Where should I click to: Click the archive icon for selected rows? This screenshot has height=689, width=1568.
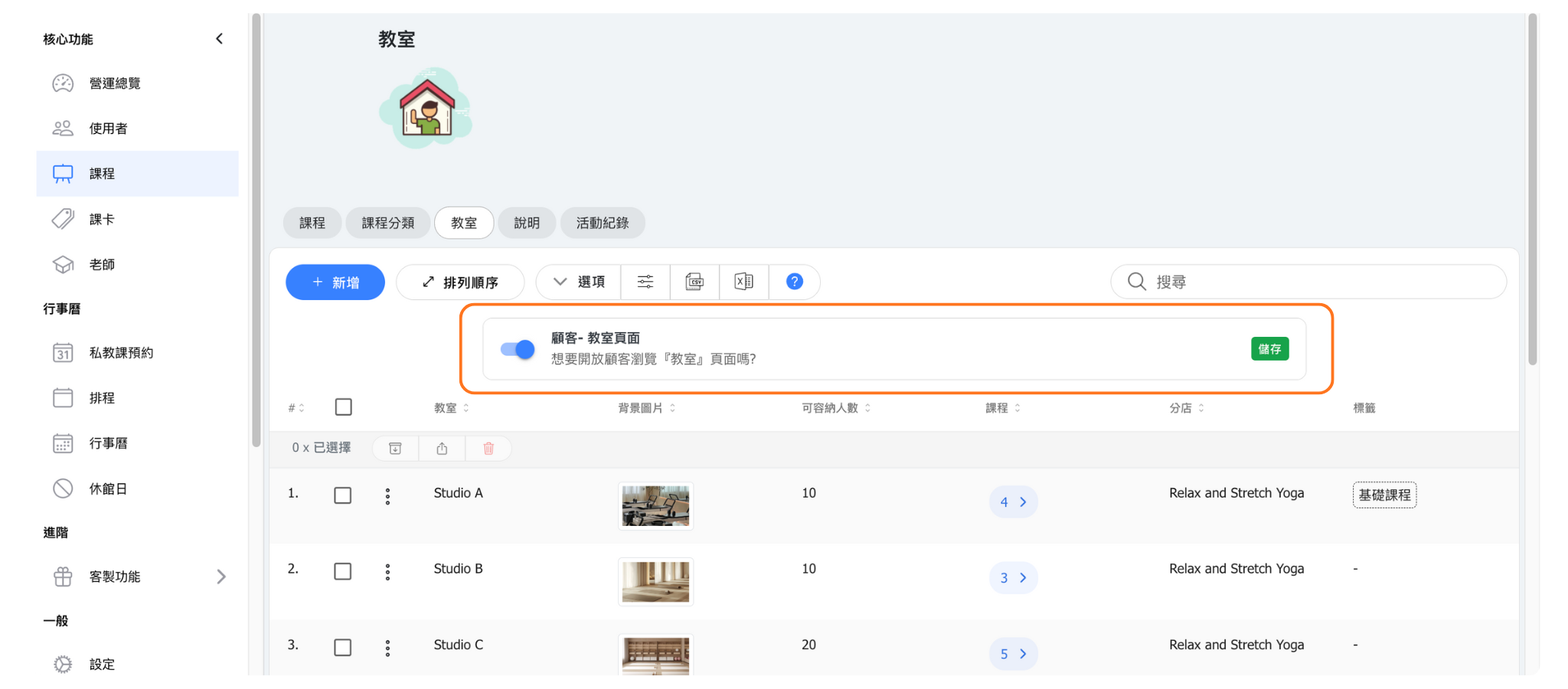[x=395, y=449]
